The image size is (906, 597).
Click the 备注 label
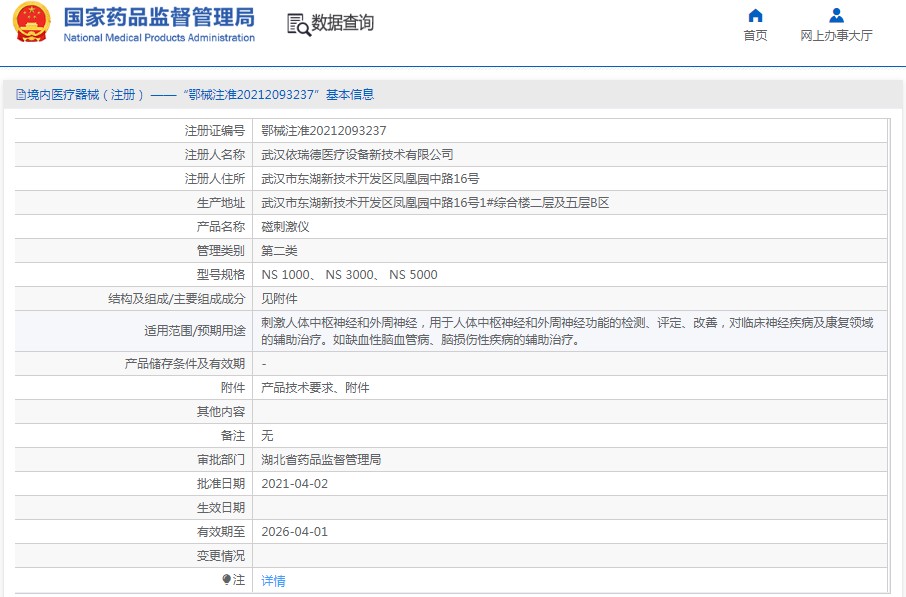[x=233, y=436]
